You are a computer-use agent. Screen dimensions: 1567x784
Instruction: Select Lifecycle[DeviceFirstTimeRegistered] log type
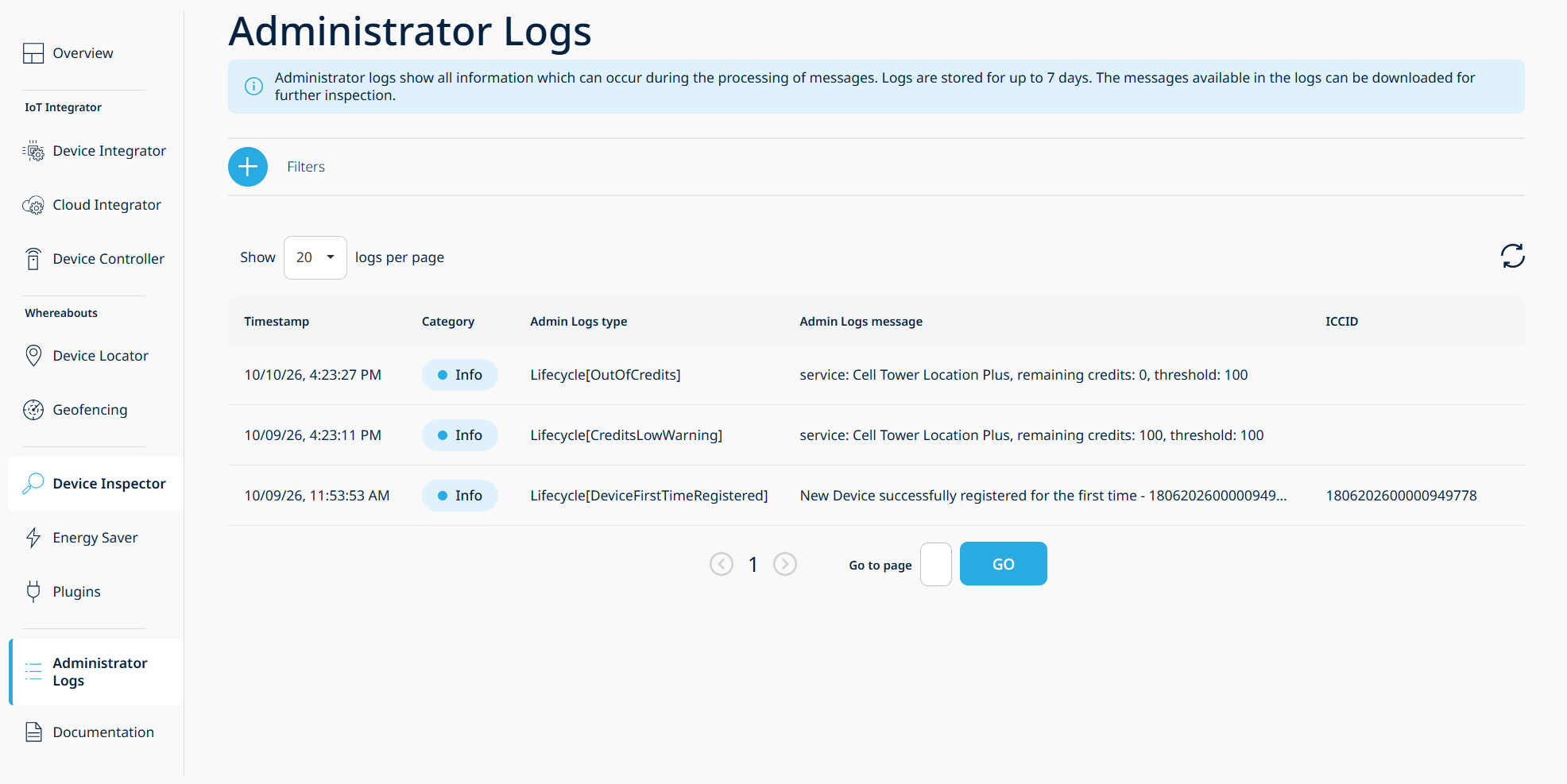click(x=649, y=496)
